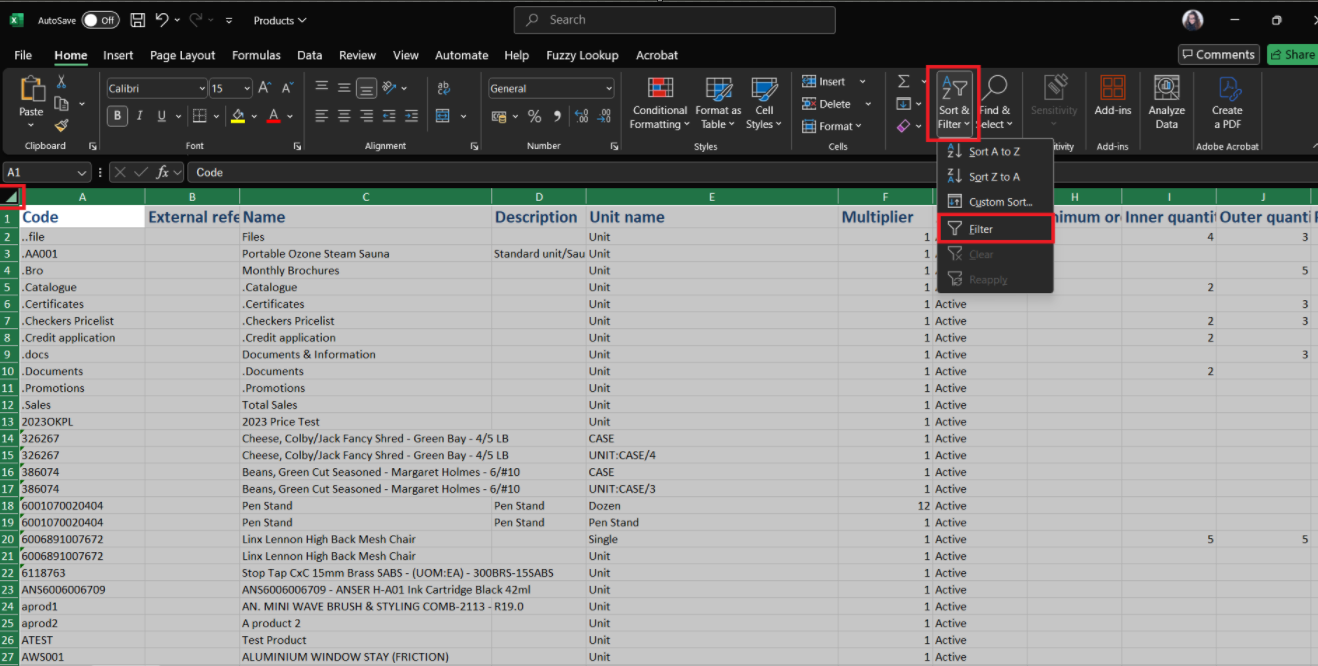
Task: Click the Cut scissors icon
Action: [61, 82]
